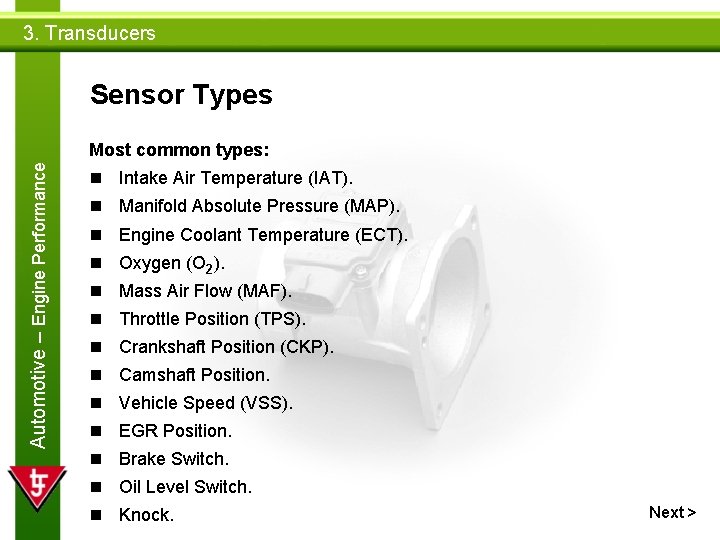Click the 'Most common types:' subheading
This screenshot has width=720, height=540.
point(179,150)
